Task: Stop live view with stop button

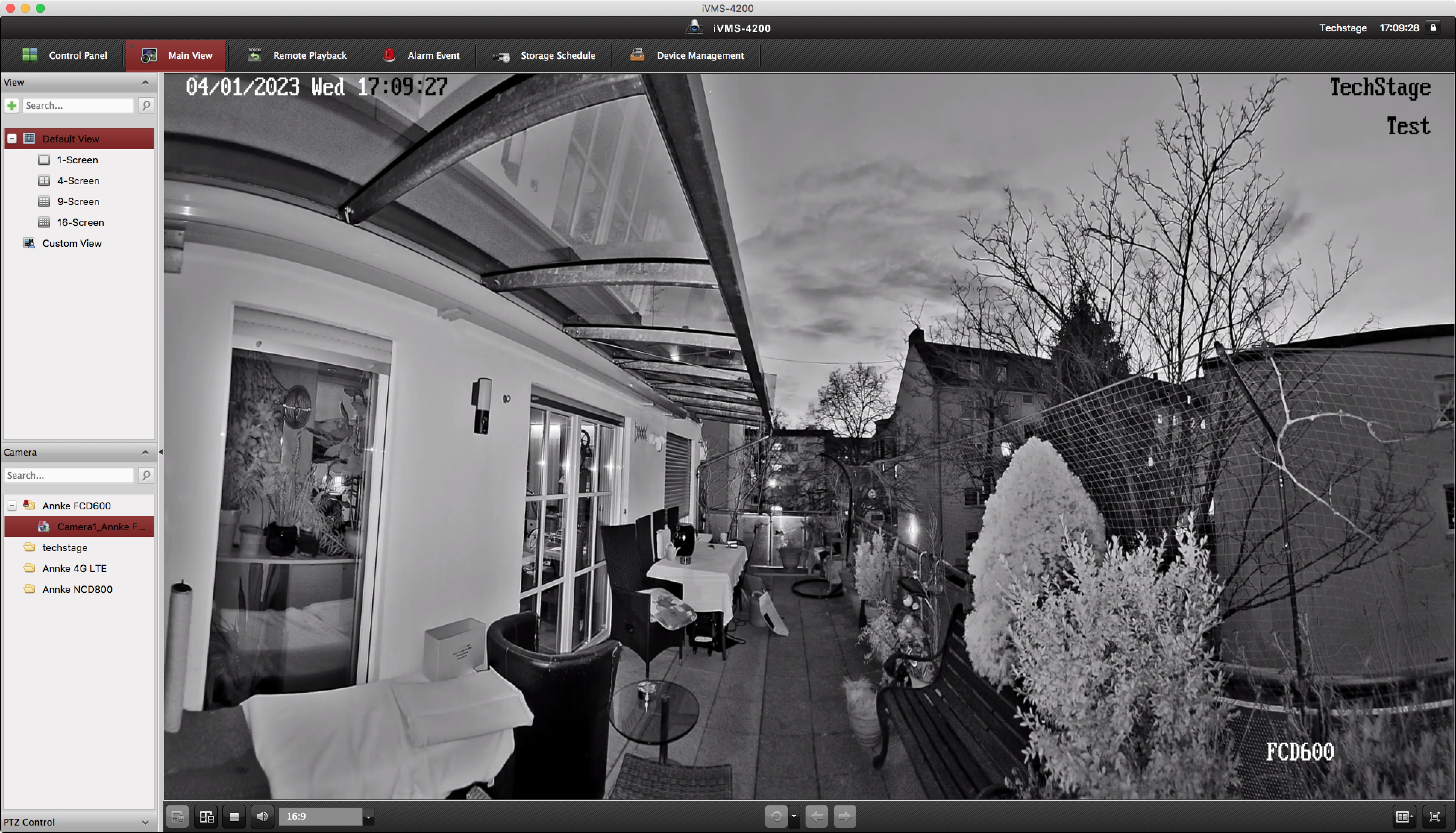Action: point(234,817)
